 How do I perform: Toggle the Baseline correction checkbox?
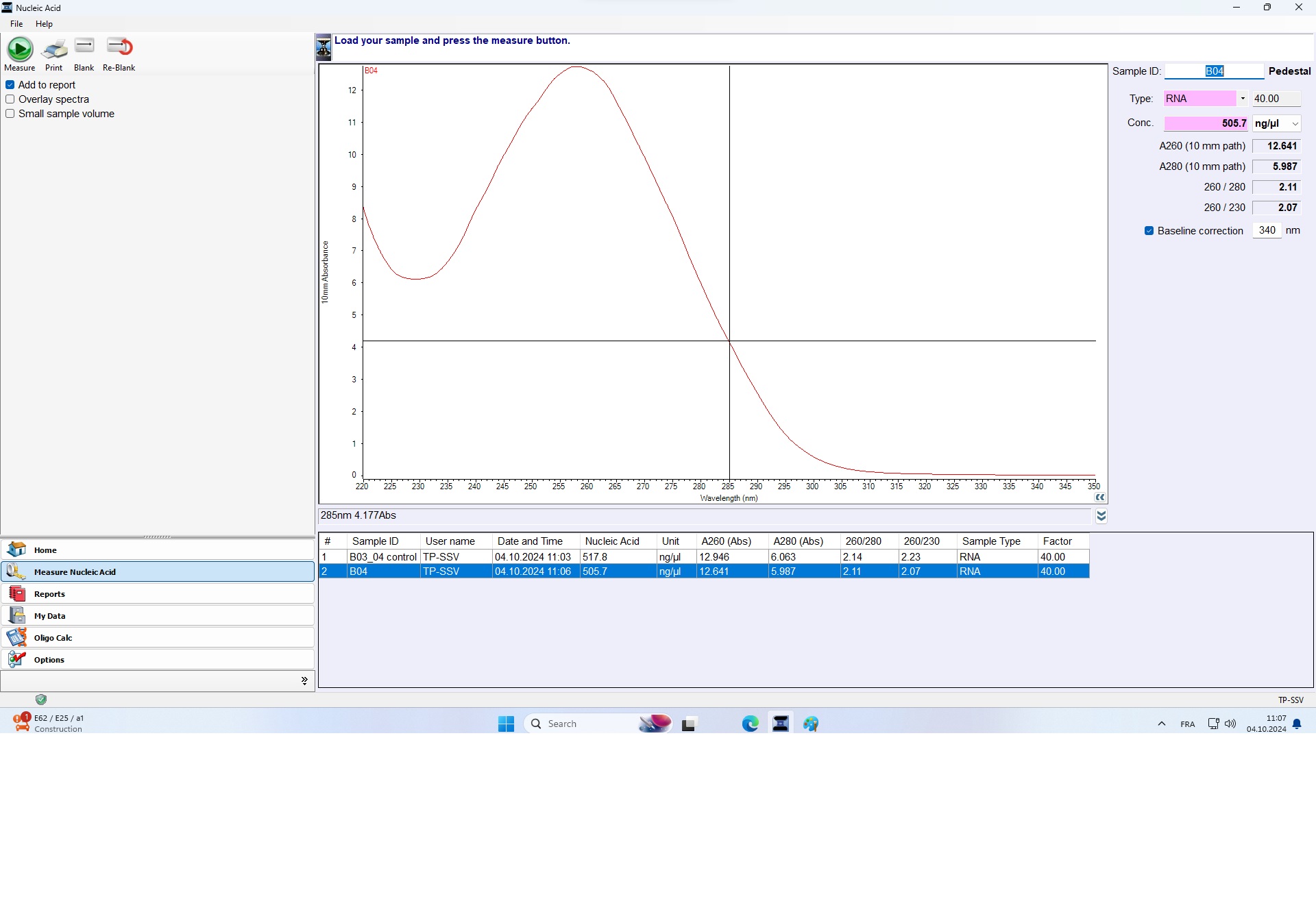pyautogui.click(x=1149, y=231)
